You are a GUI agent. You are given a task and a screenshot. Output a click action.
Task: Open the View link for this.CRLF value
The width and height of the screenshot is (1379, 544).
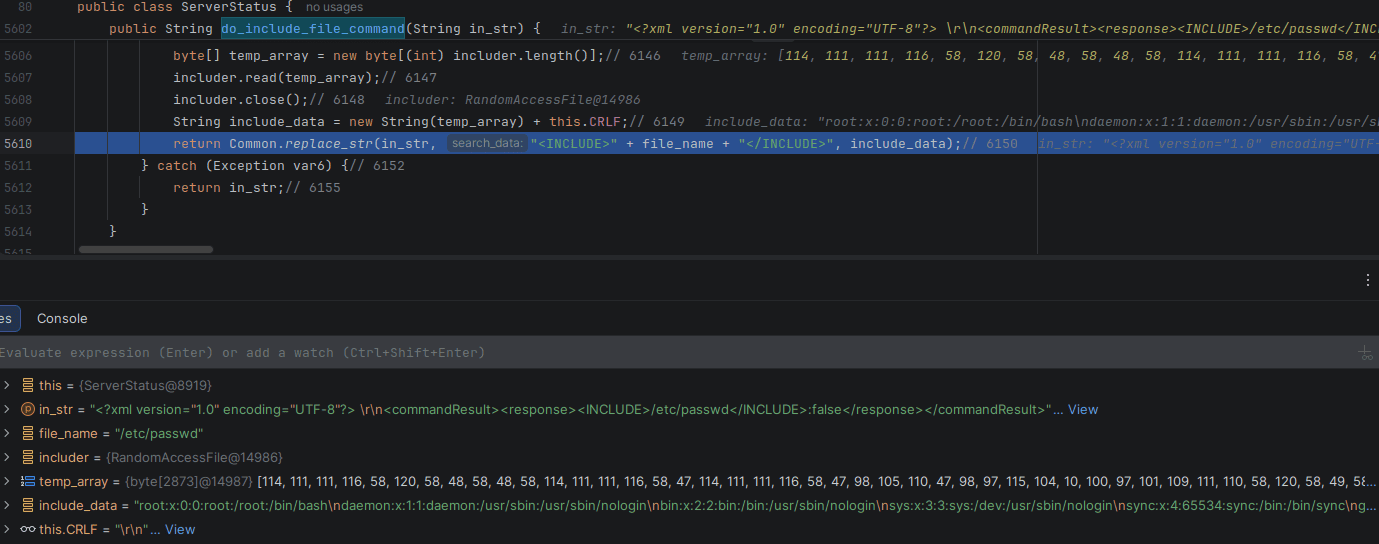[x=180, y=529]
